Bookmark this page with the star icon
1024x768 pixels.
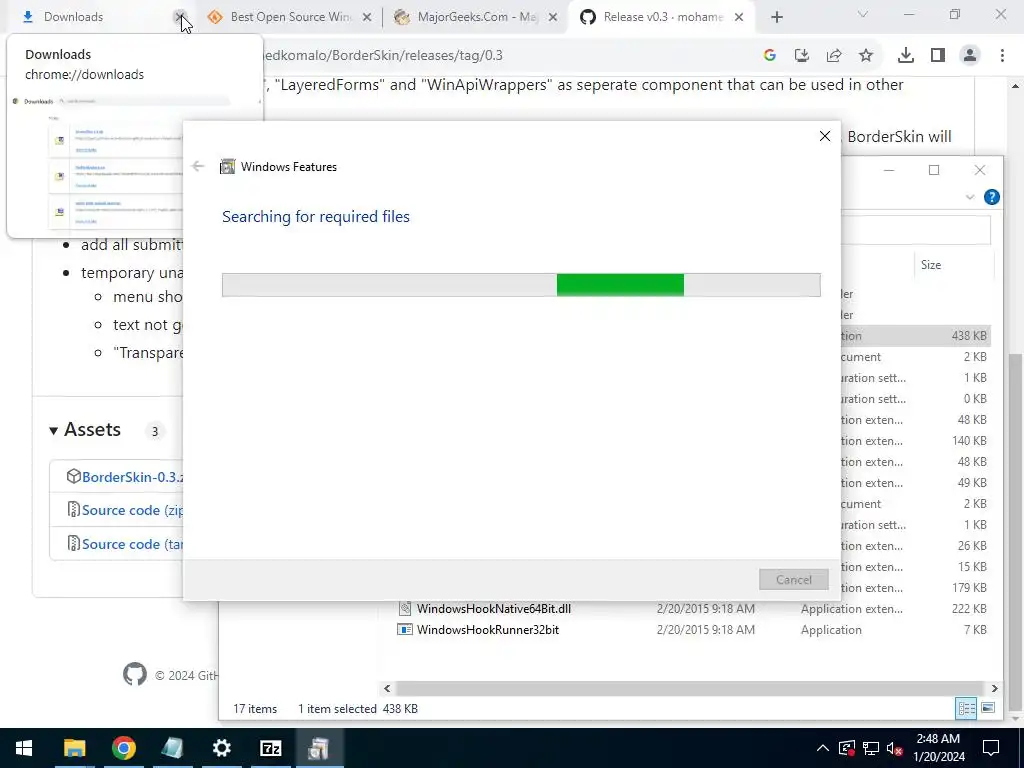click(866, 56)
